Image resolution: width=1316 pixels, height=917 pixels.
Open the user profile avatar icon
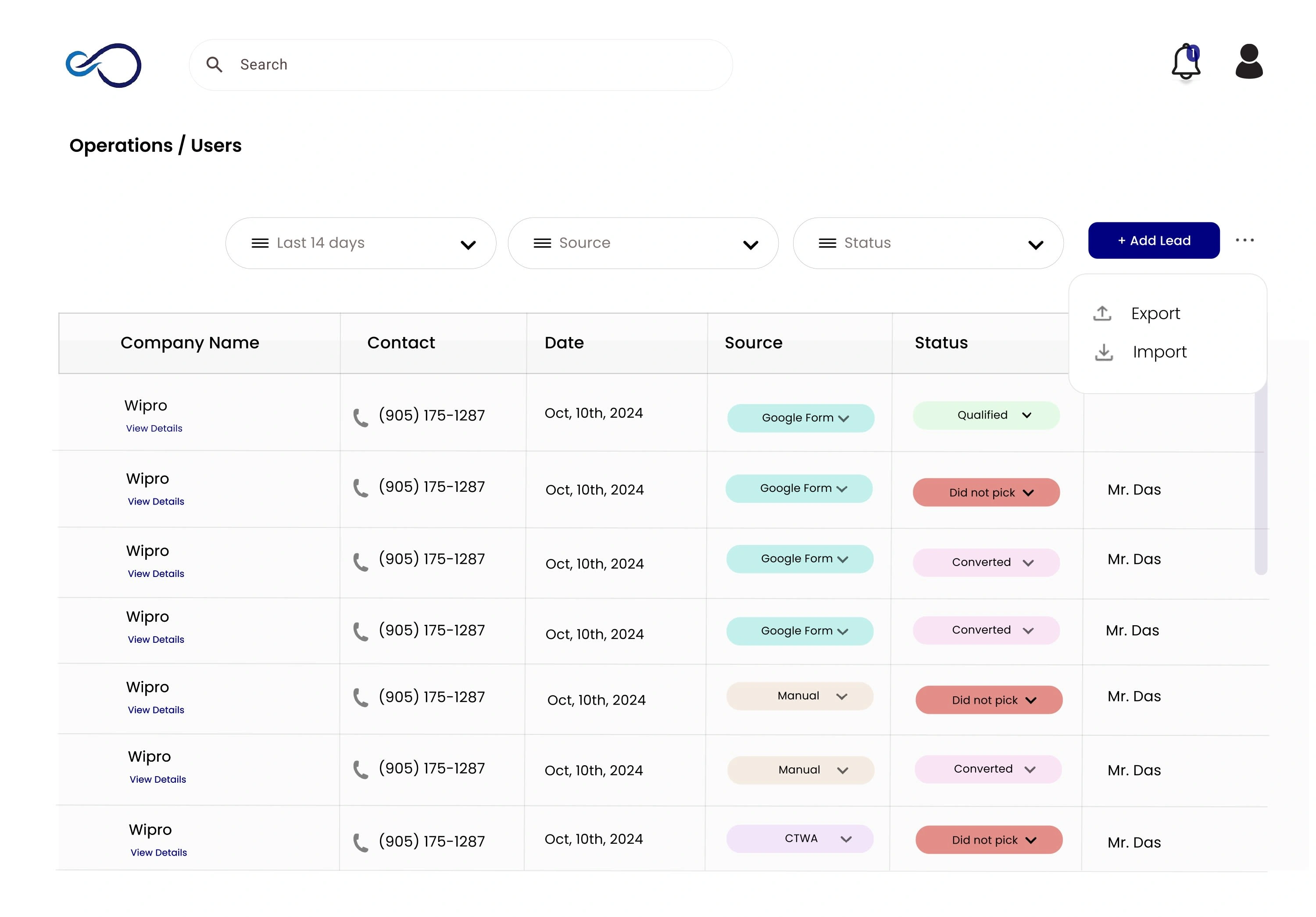(x=1248, y=61)
